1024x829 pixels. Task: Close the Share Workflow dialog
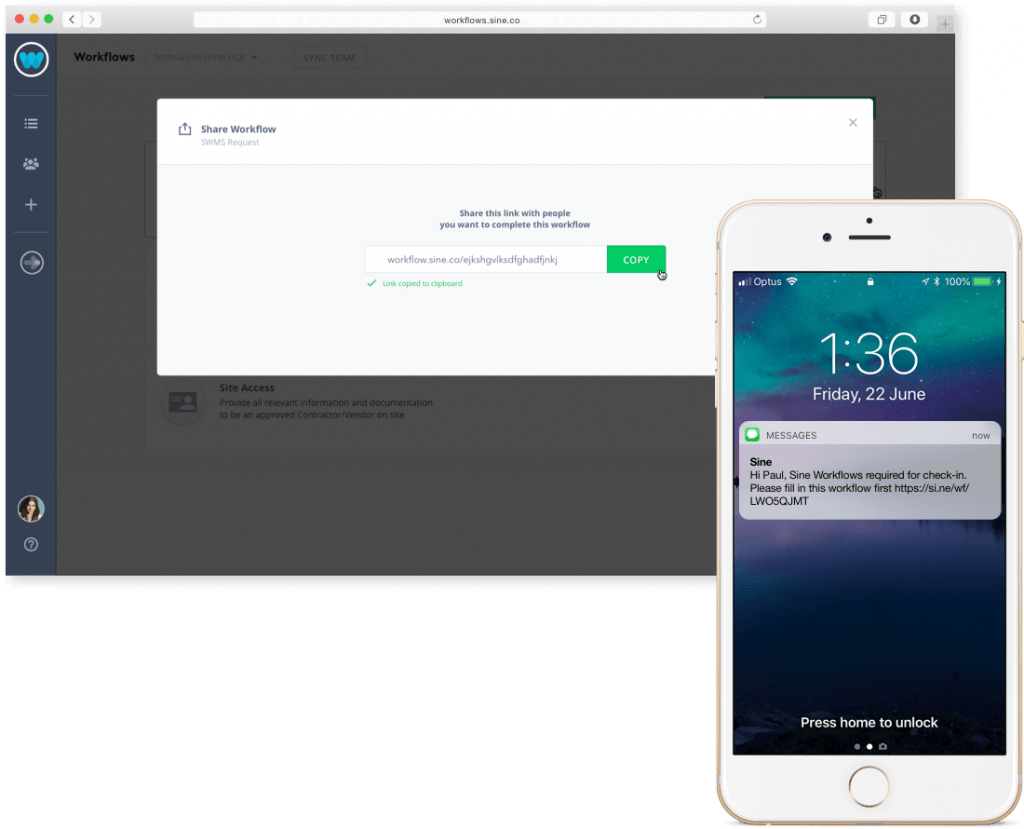point(852,122)
